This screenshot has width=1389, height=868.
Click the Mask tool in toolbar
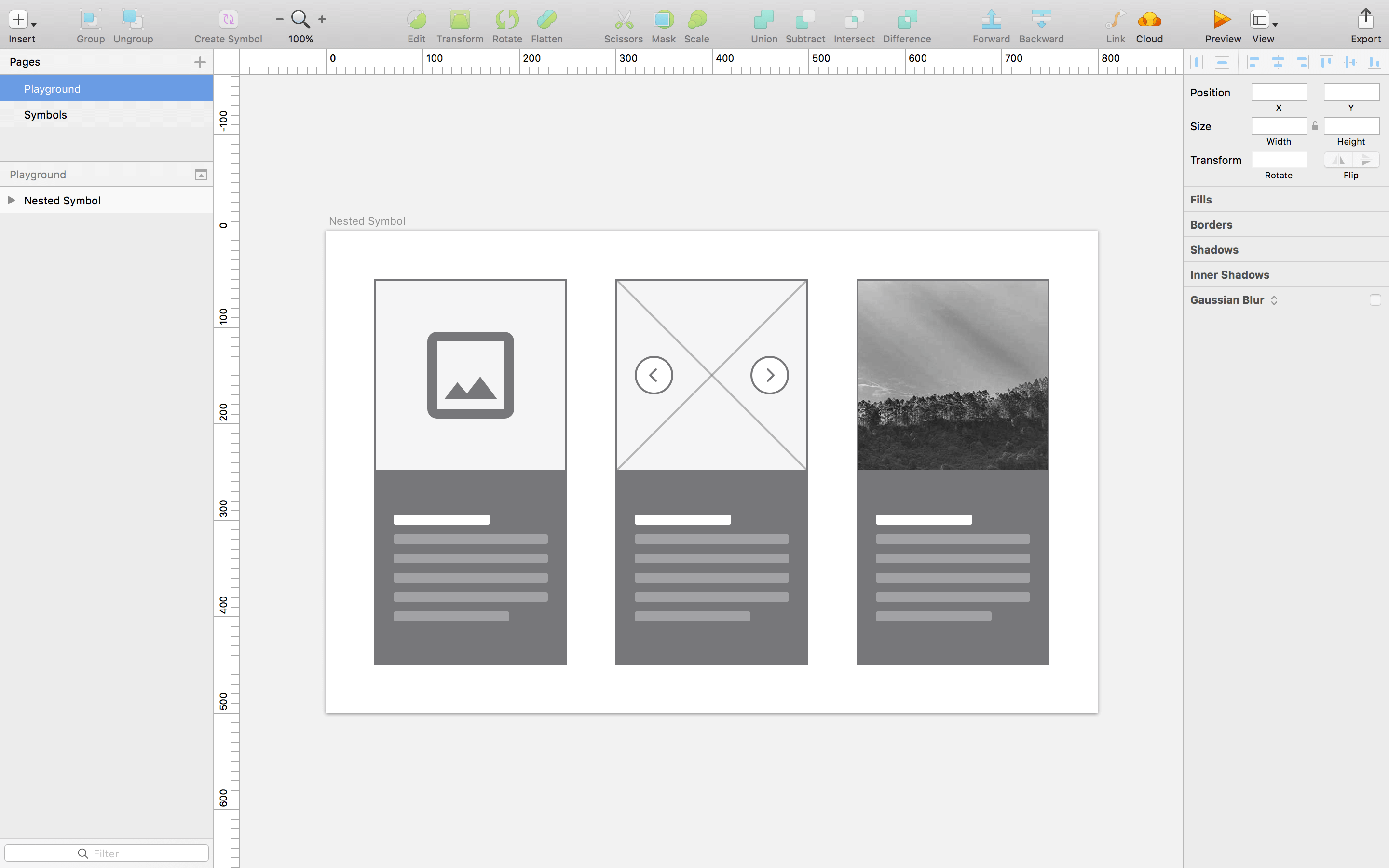663,24
